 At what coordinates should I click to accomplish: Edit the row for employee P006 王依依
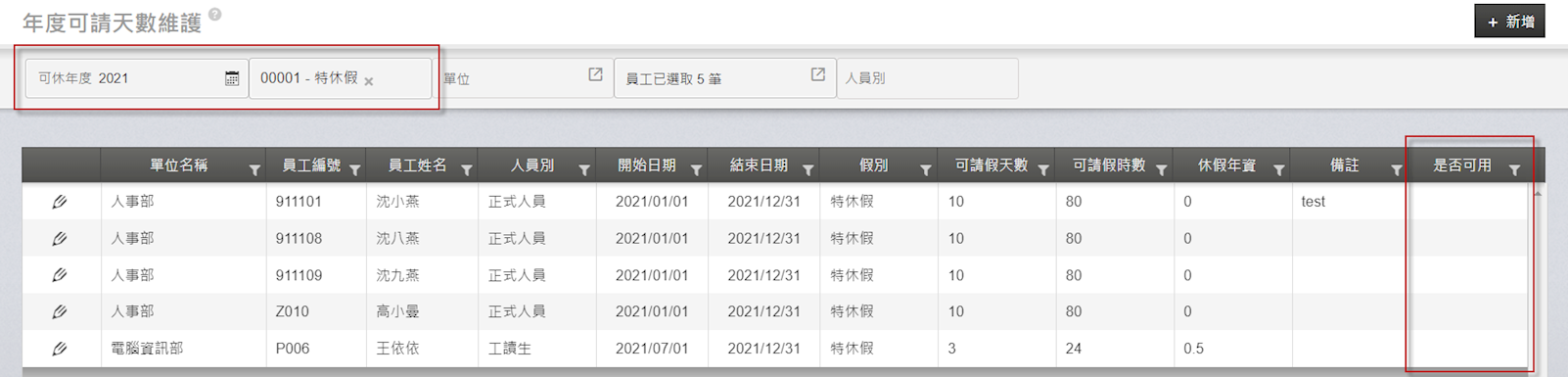point(60,348)
